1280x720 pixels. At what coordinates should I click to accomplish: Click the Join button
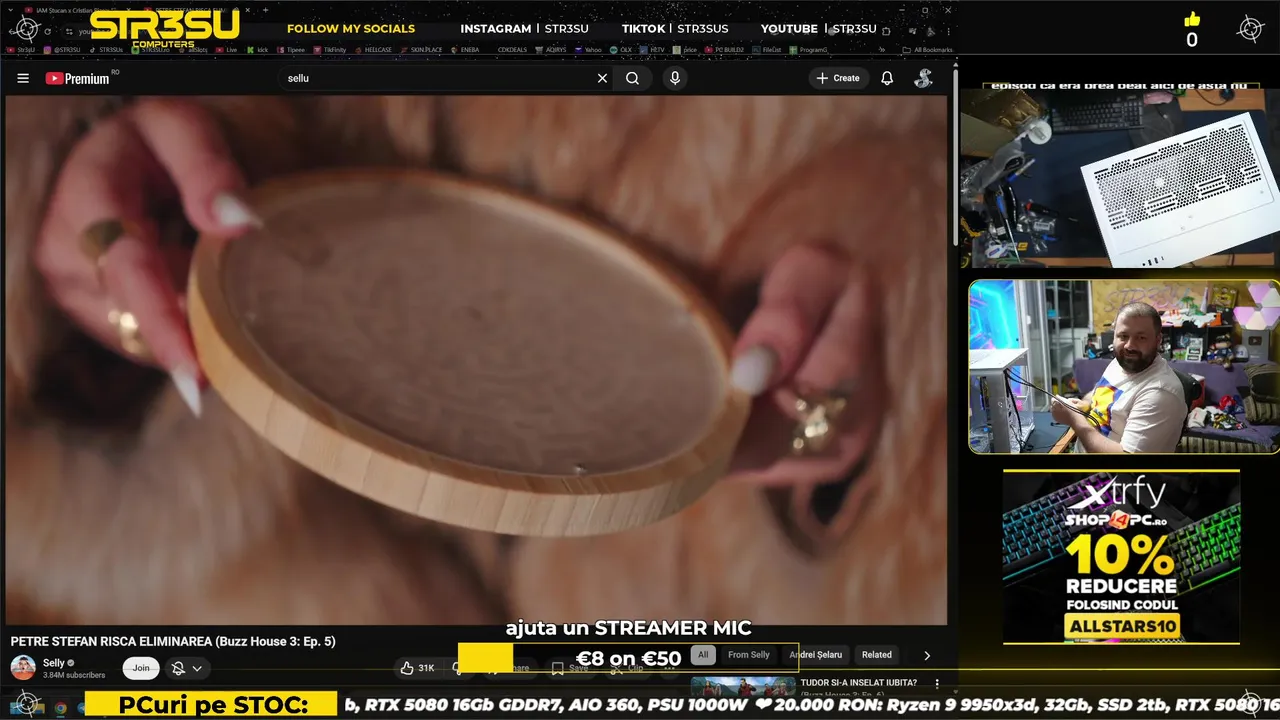141,668
